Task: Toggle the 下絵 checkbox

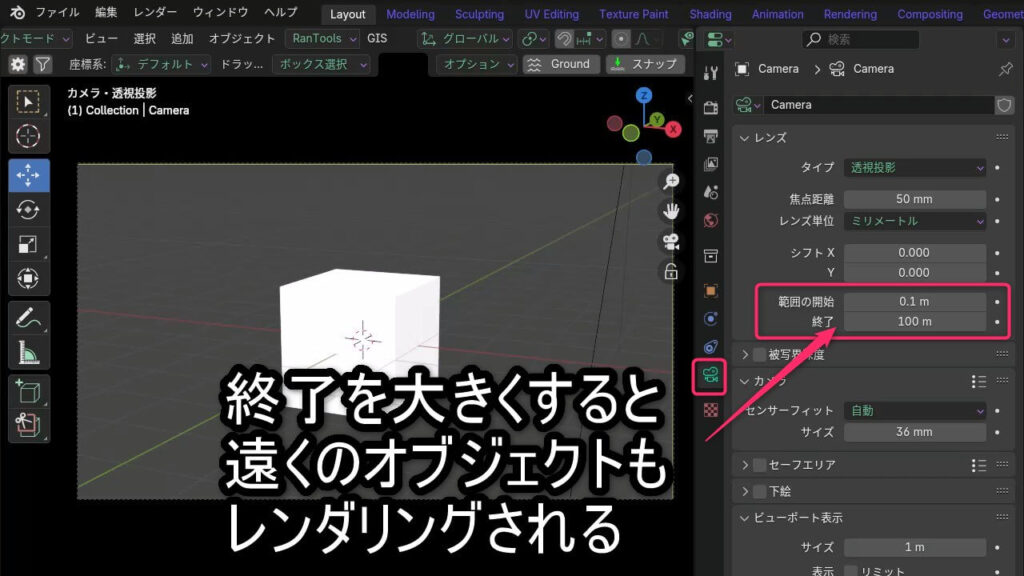Action: tap(760, 491)
